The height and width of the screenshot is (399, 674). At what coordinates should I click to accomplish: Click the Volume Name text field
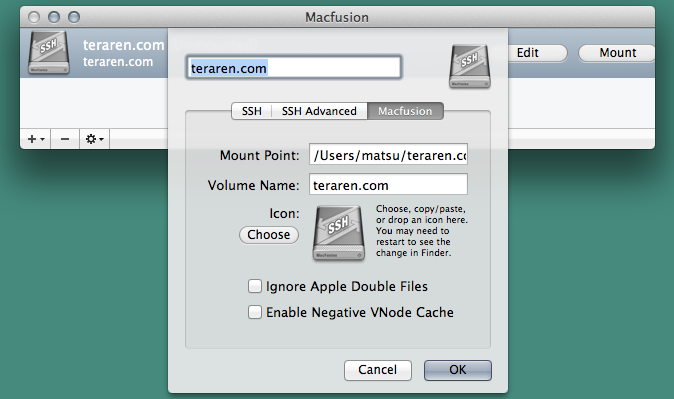pos(388,184)
